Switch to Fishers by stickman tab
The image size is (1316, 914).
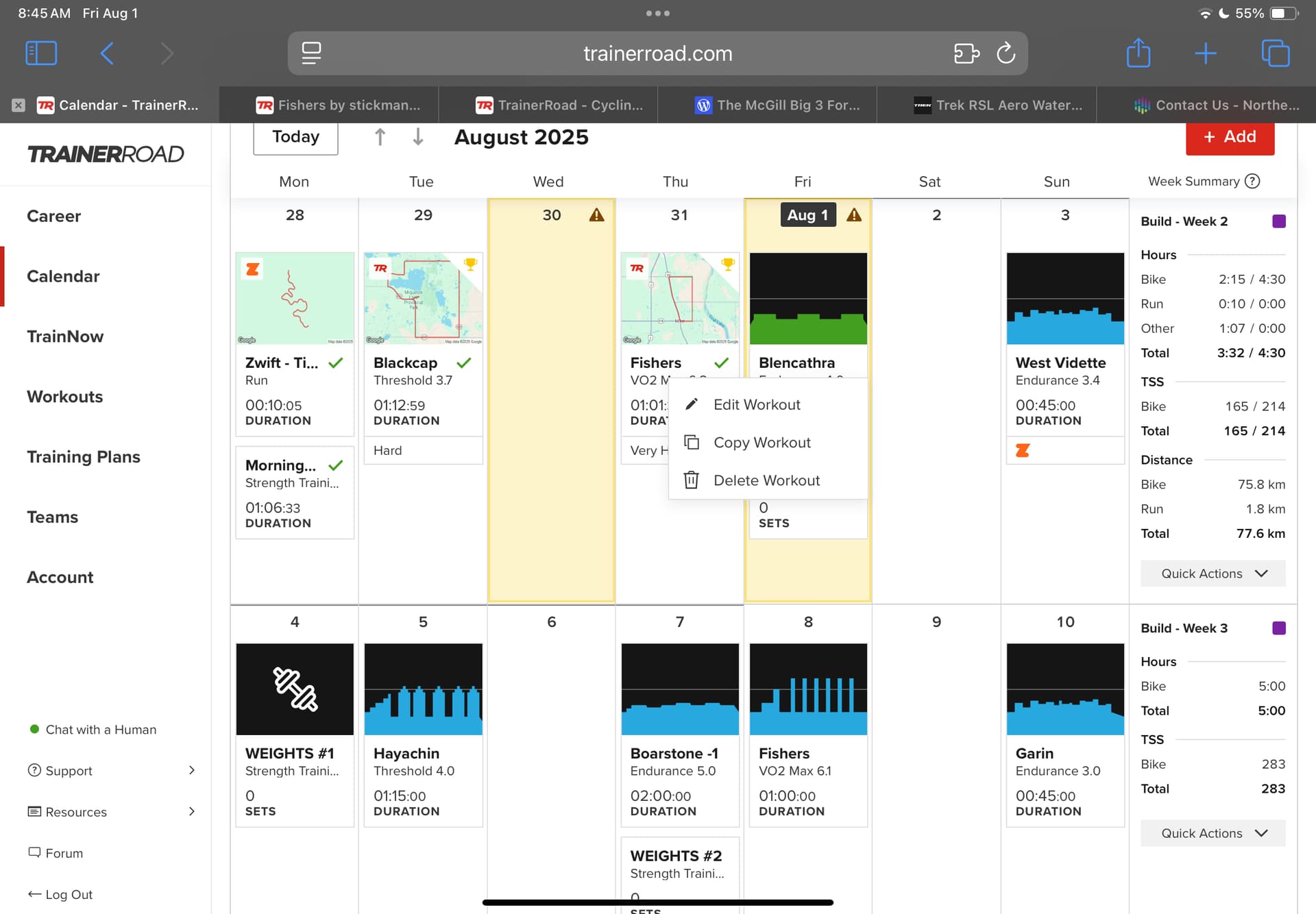click(x=339, y=105)
